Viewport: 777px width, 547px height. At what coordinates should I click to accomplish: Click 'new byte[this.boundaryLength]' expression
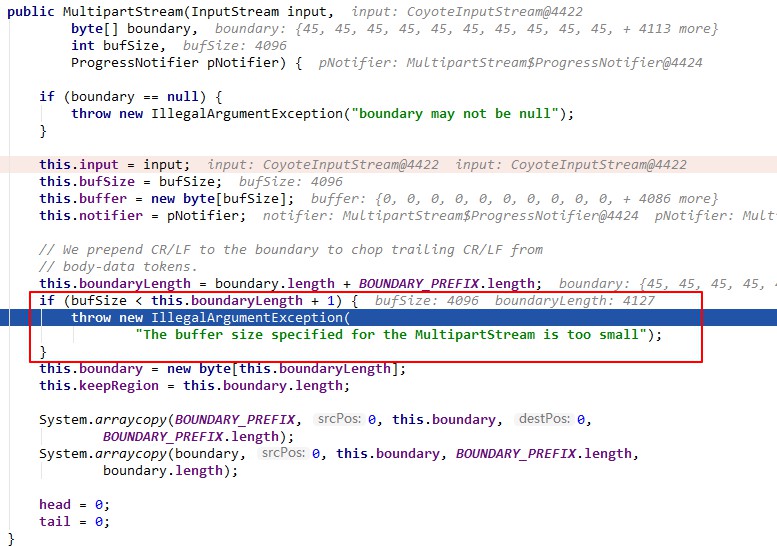click(x=282, y=369)
